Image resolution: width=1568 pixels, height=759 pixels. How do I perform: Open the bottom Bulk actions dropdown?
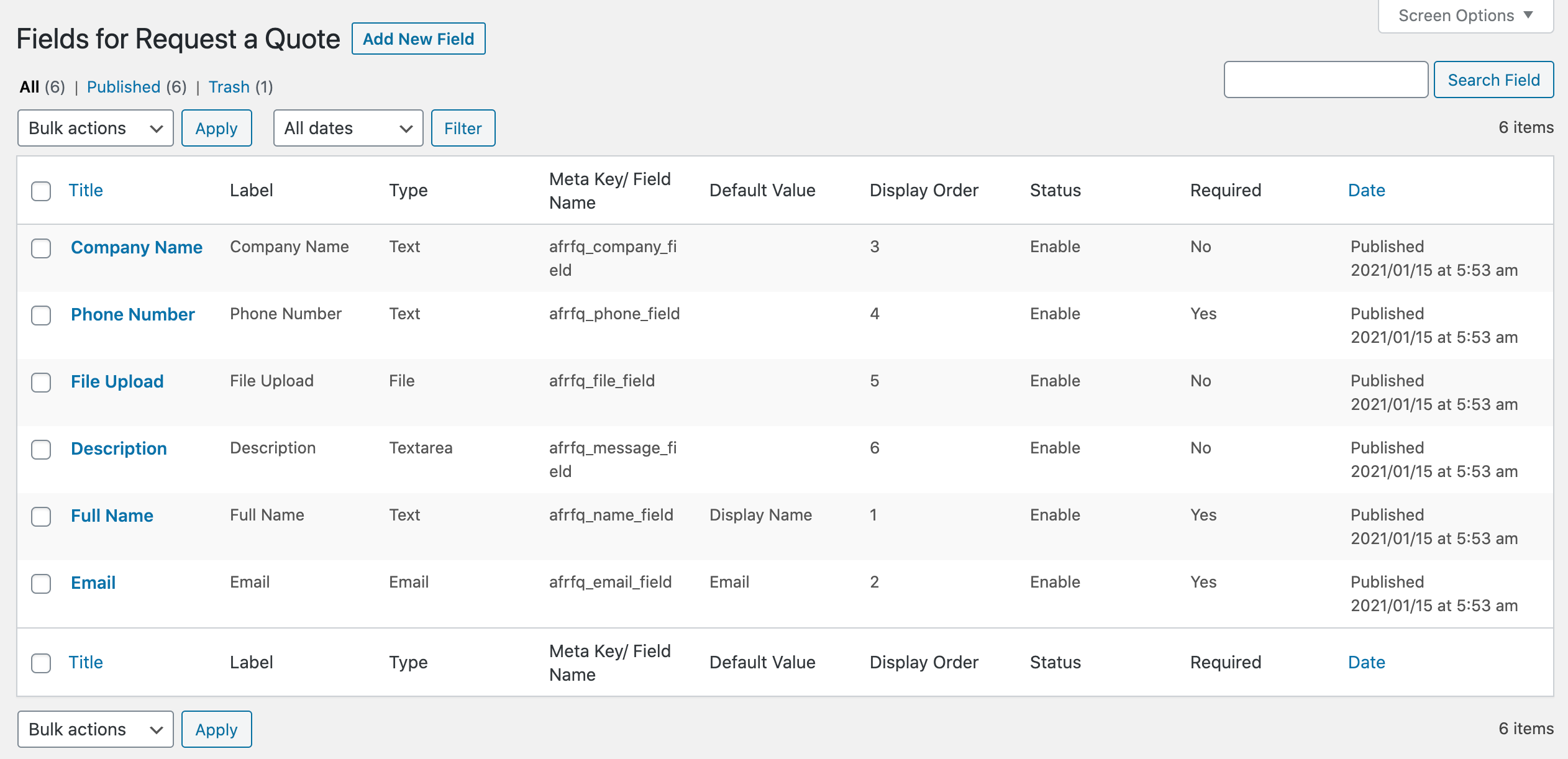pos(96,729)
